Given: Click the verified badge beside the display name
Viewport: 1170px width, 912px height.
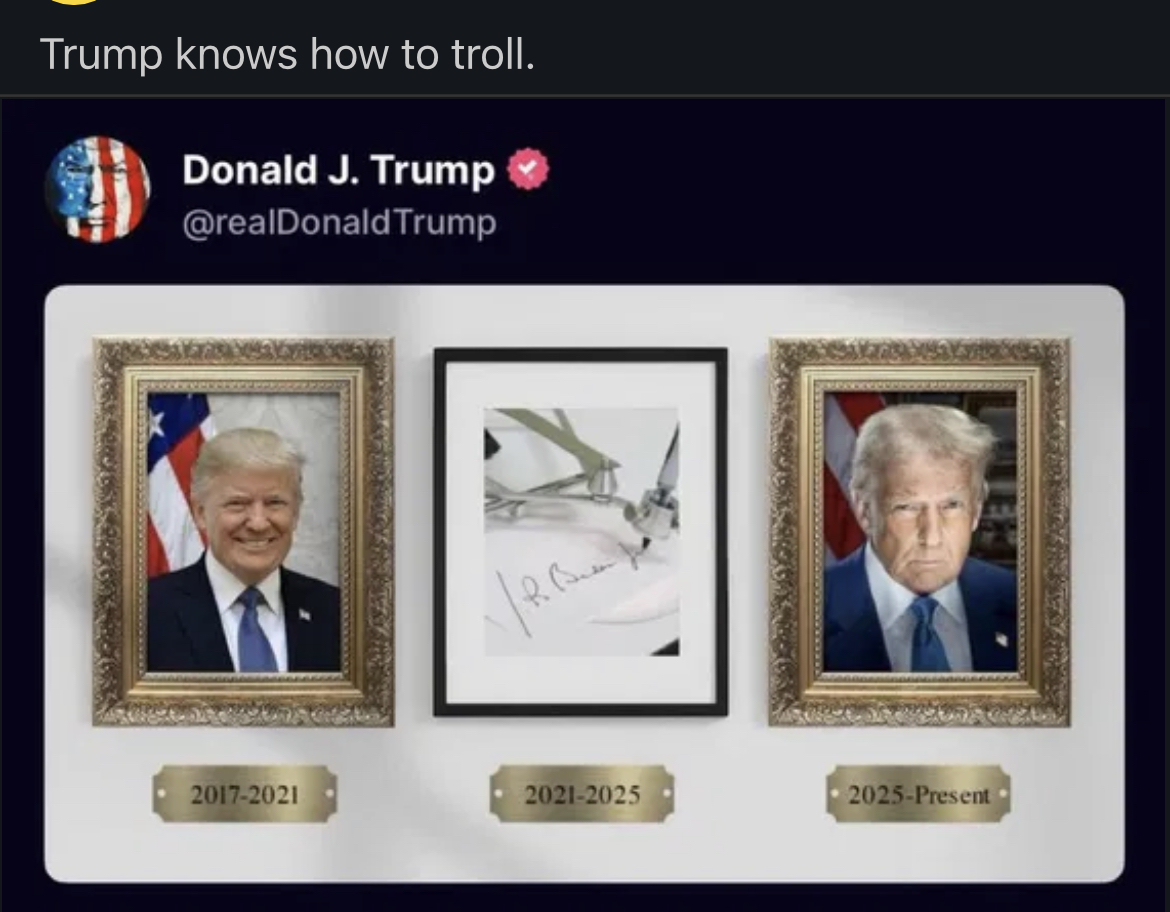Looking at the screenshot, I should pos(528,169).
